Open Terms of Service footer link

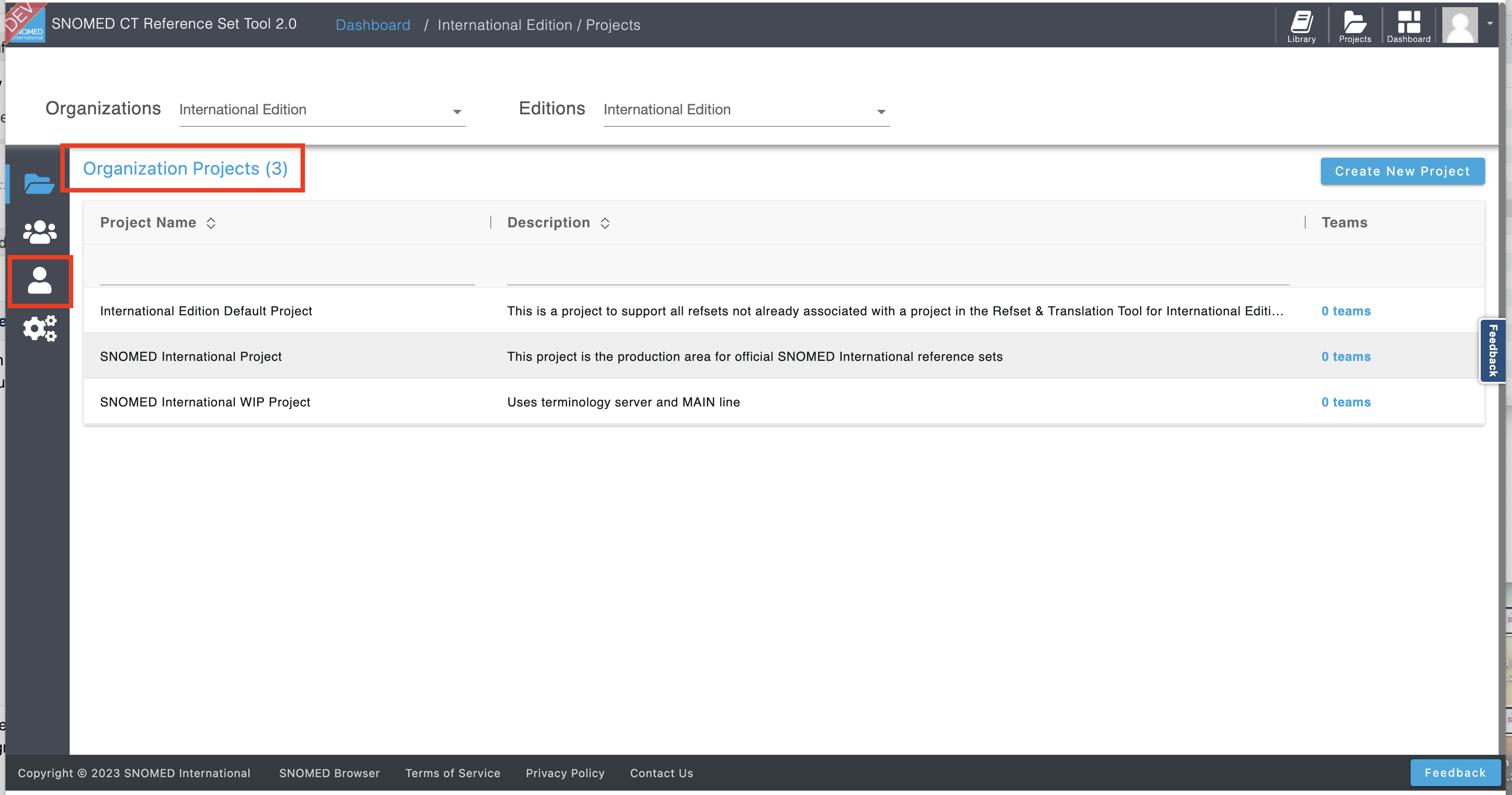pos(452,773)
